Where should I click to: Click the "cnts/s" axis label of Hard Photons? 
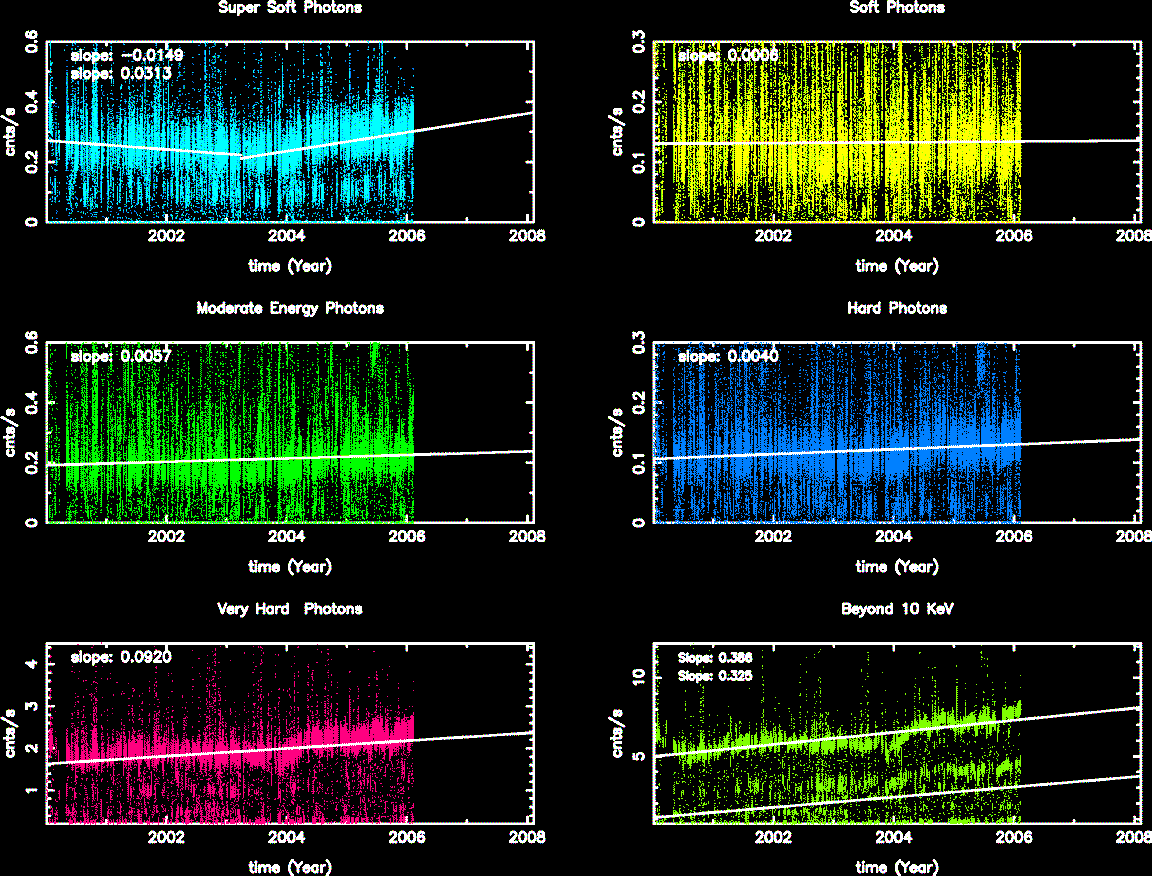coord(615,432)
